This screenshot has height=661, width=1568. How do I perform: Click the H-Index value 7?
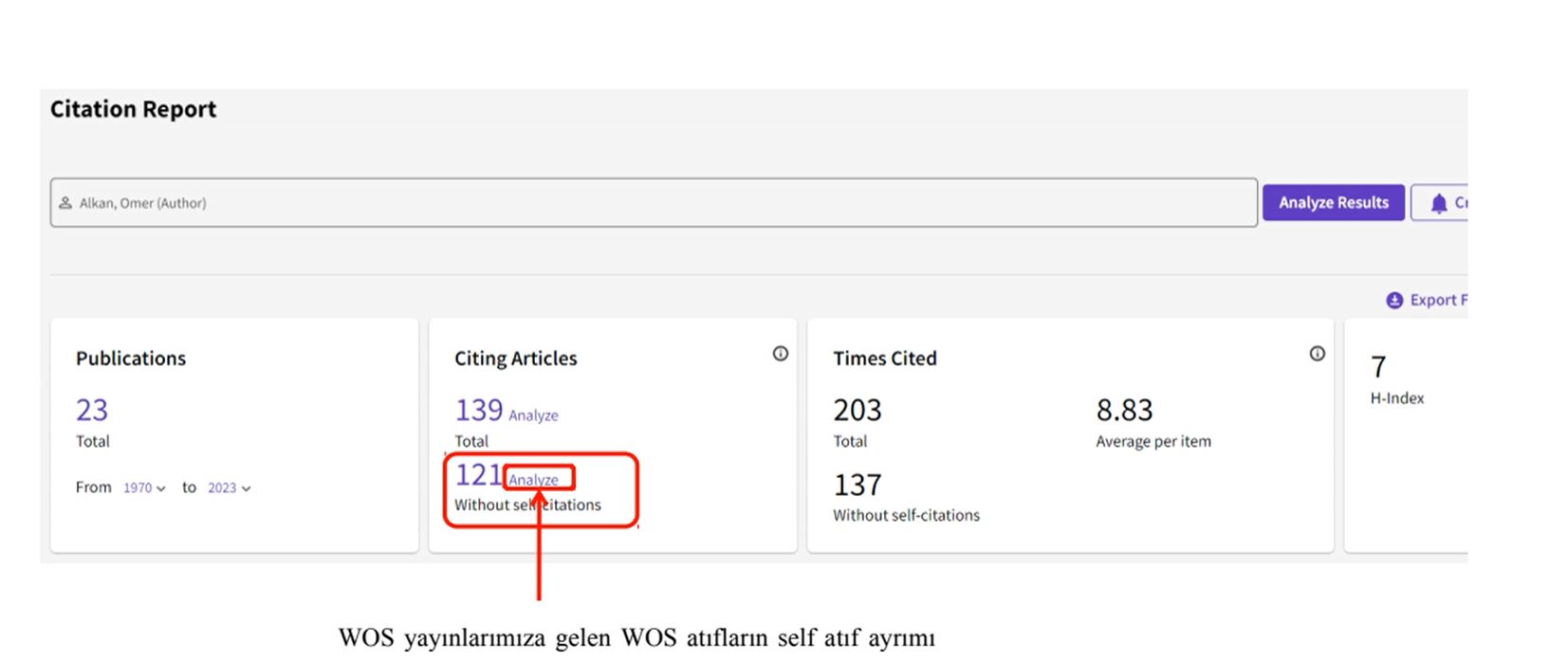point(1378,367)
